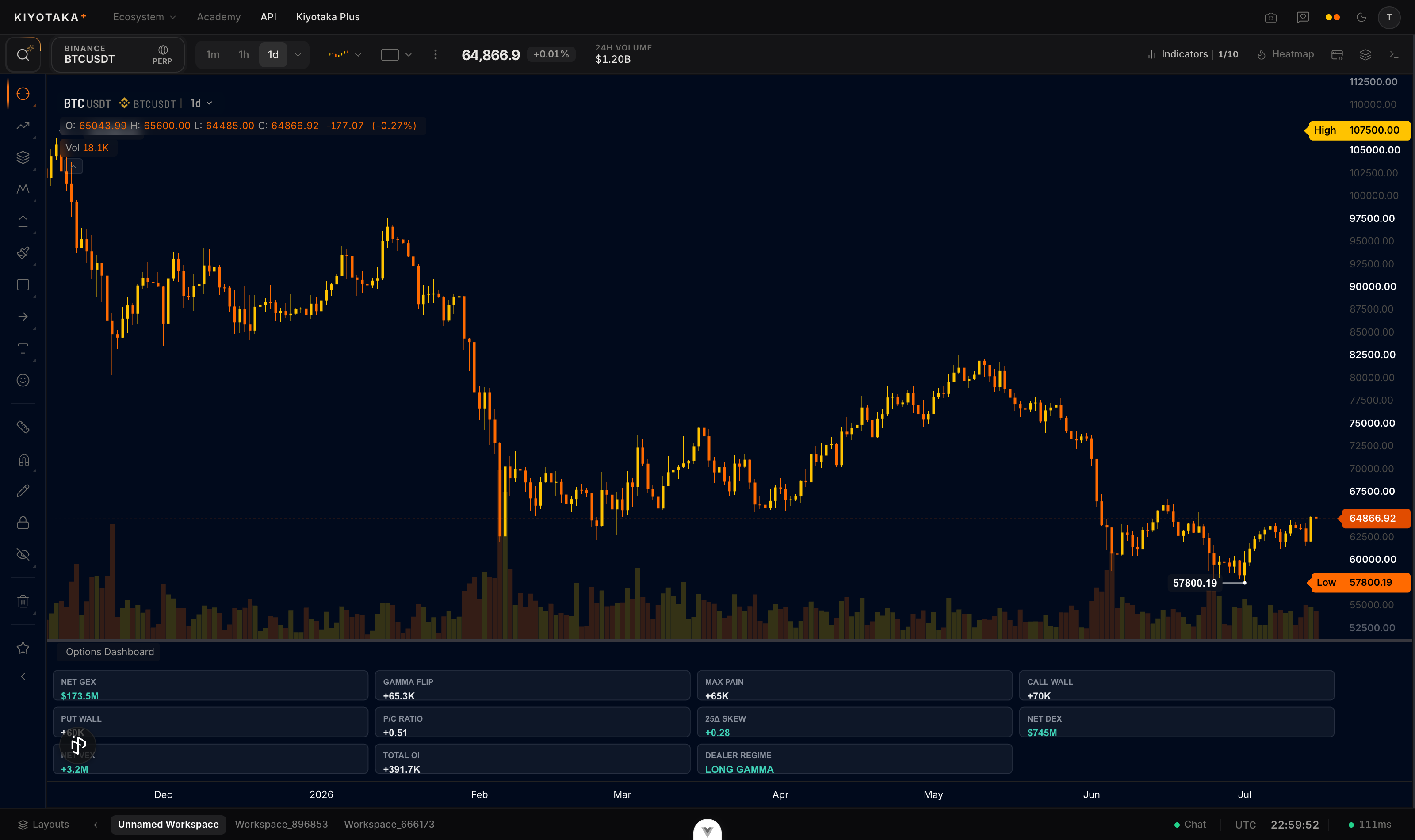Select the crosshair cursor tool
Viewport: 1415px width, 840px height.
(23, 94)
